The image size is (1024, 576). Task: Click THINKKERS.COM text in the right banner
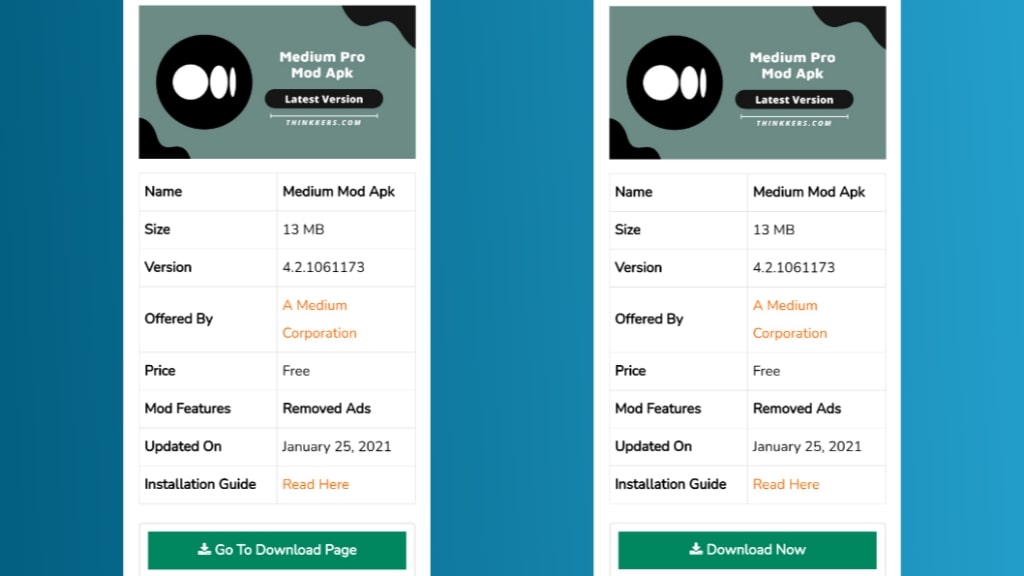pyautogui.click(x=793, y=123)
